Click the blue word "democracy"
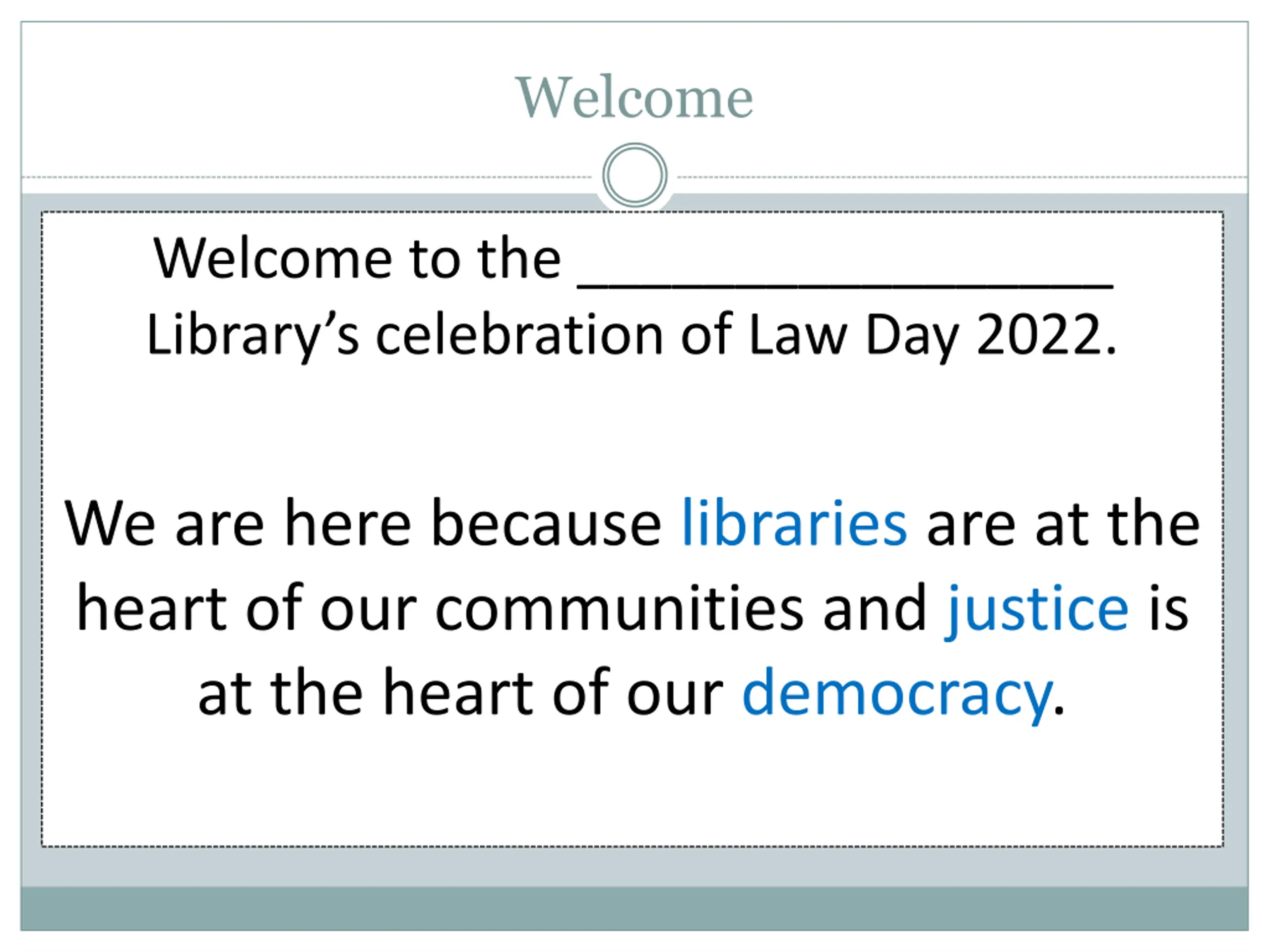1270x952 pixels. [x=898, y=694]
